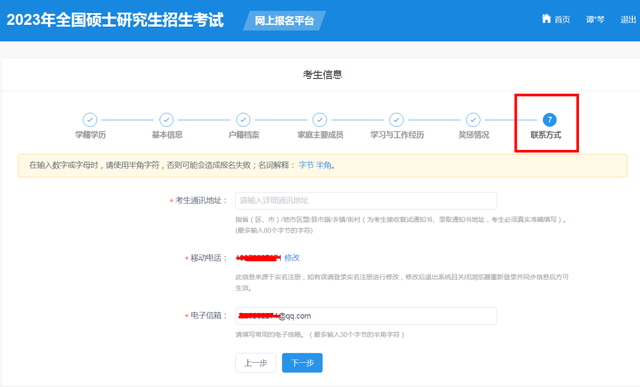640x387 pixels.
Task: Select the 学习与工作经历 step checkmark icon
Action: (396, 120)
